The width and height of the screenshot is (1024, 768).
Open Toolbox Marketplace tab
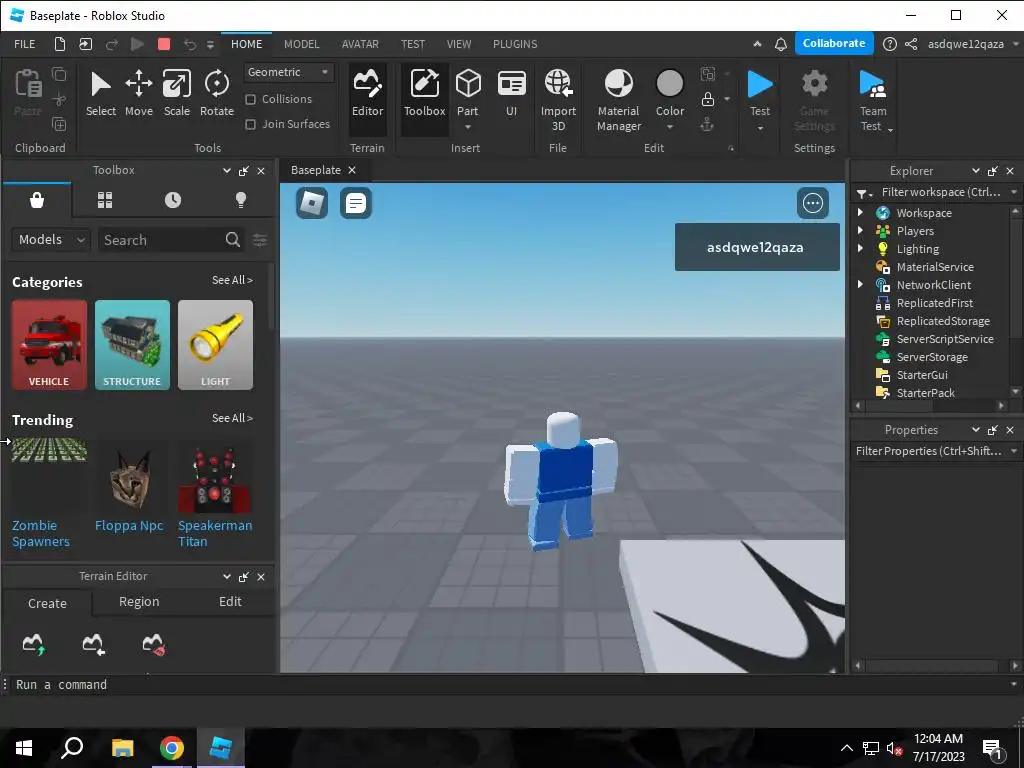coord(37,200)
